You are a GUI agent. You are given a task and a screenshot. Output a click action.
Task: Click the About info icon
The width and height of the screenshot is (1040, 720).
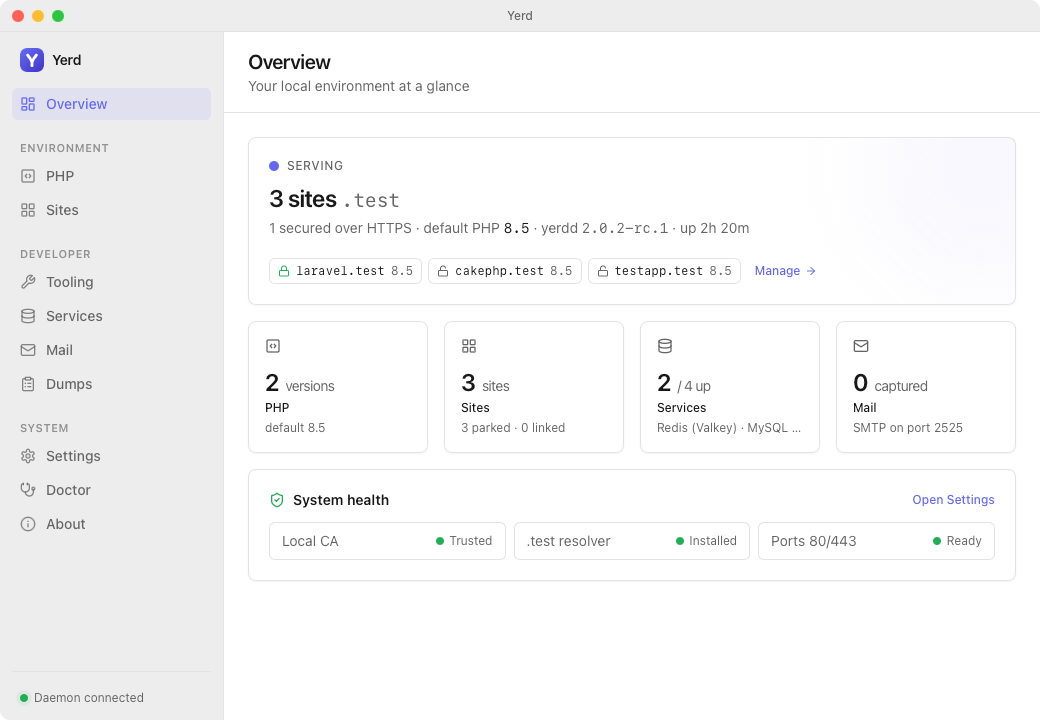28,524
